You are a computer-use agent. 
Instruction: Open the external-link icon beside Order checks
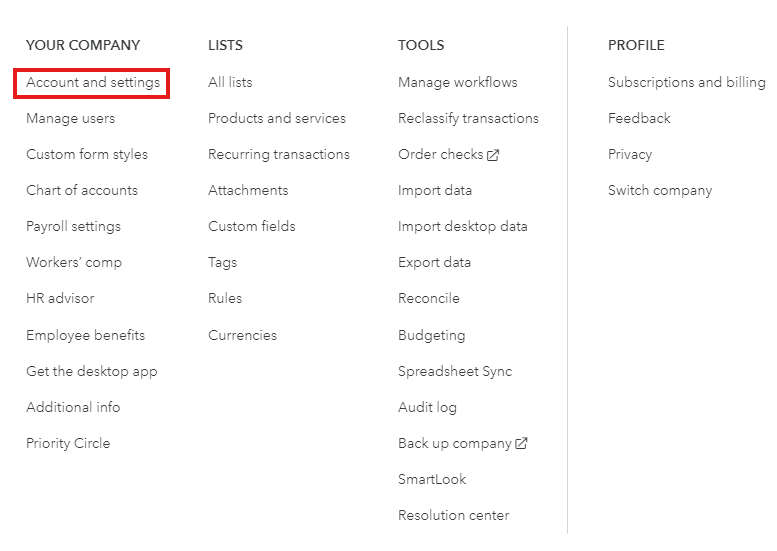coord(493,155)
